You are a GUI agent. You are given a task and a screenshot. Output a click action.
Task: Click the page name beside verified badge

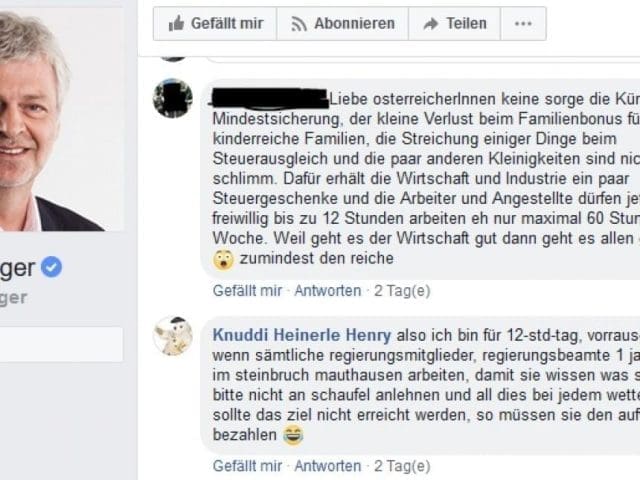click(17, 267)
